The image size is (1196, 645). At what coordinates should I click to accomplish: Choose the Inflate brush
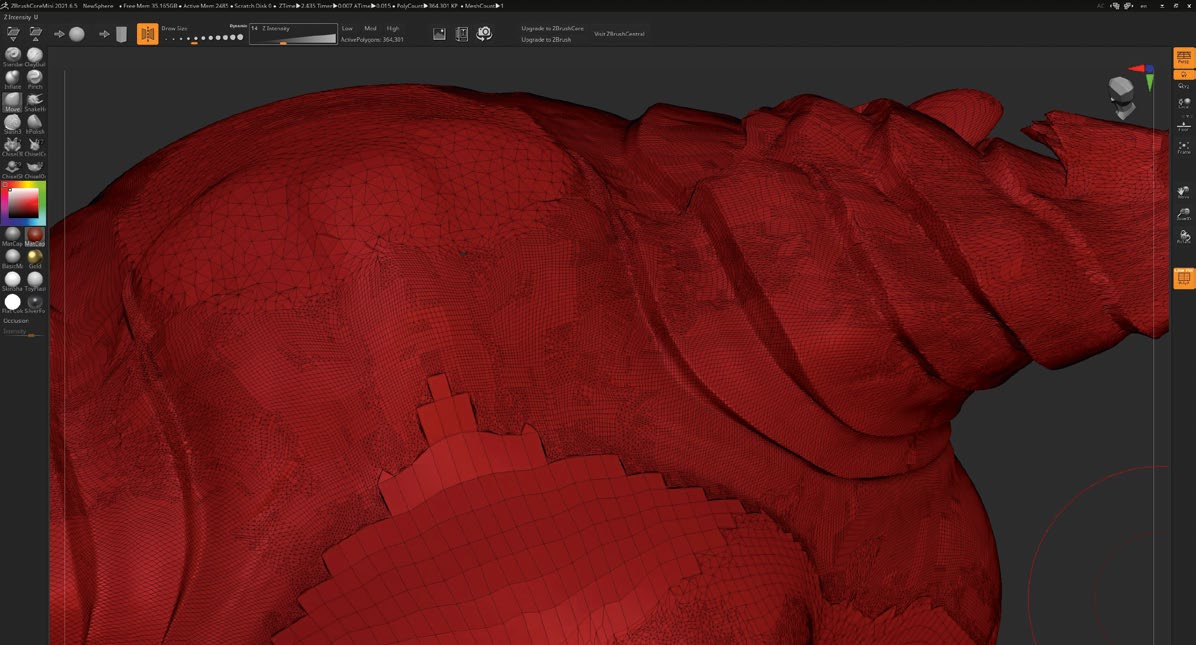13,78
